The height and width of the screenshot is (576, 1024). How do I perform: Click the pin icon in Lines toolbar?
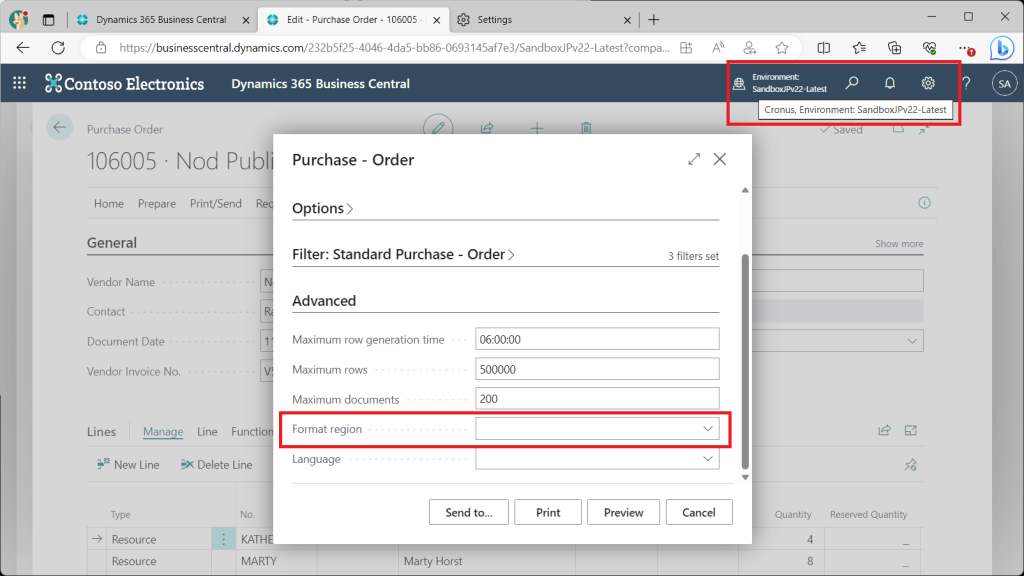910,465
